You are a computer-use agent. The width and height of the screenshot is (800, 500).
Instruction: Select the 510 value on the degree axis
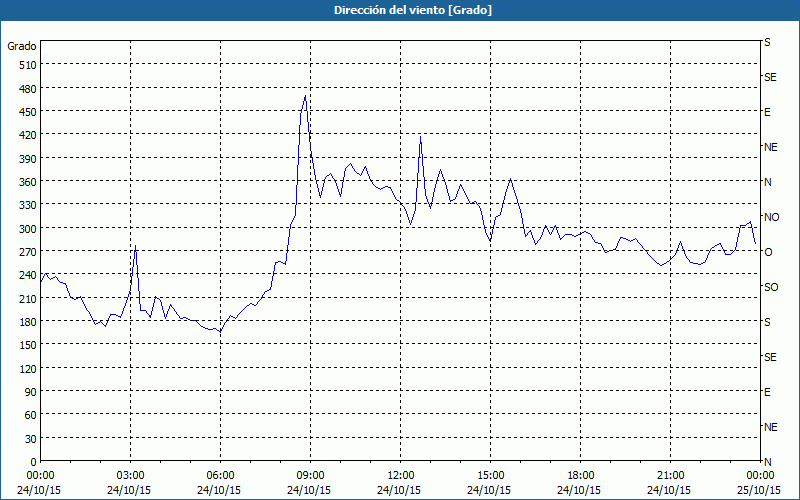pyautogui.click(x=28, y=65)
